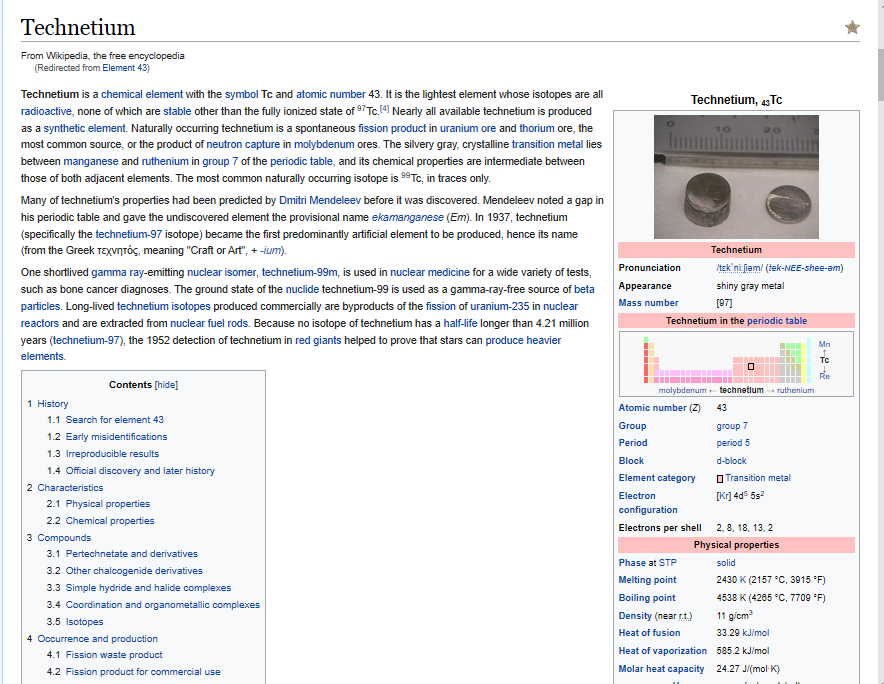Follow the uranium-235 link

pos(500,306)
